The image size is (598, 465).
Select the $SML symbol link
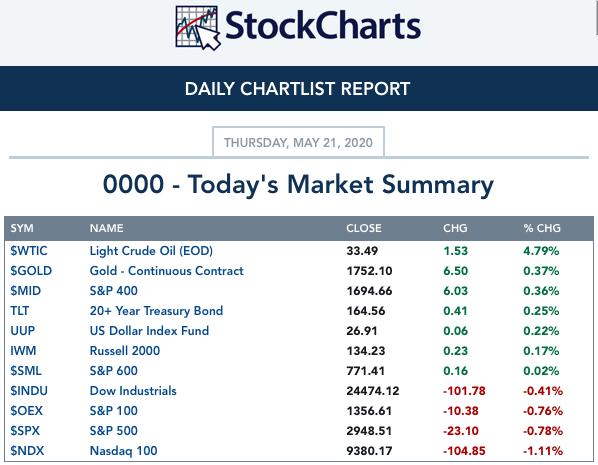[26, 371]
